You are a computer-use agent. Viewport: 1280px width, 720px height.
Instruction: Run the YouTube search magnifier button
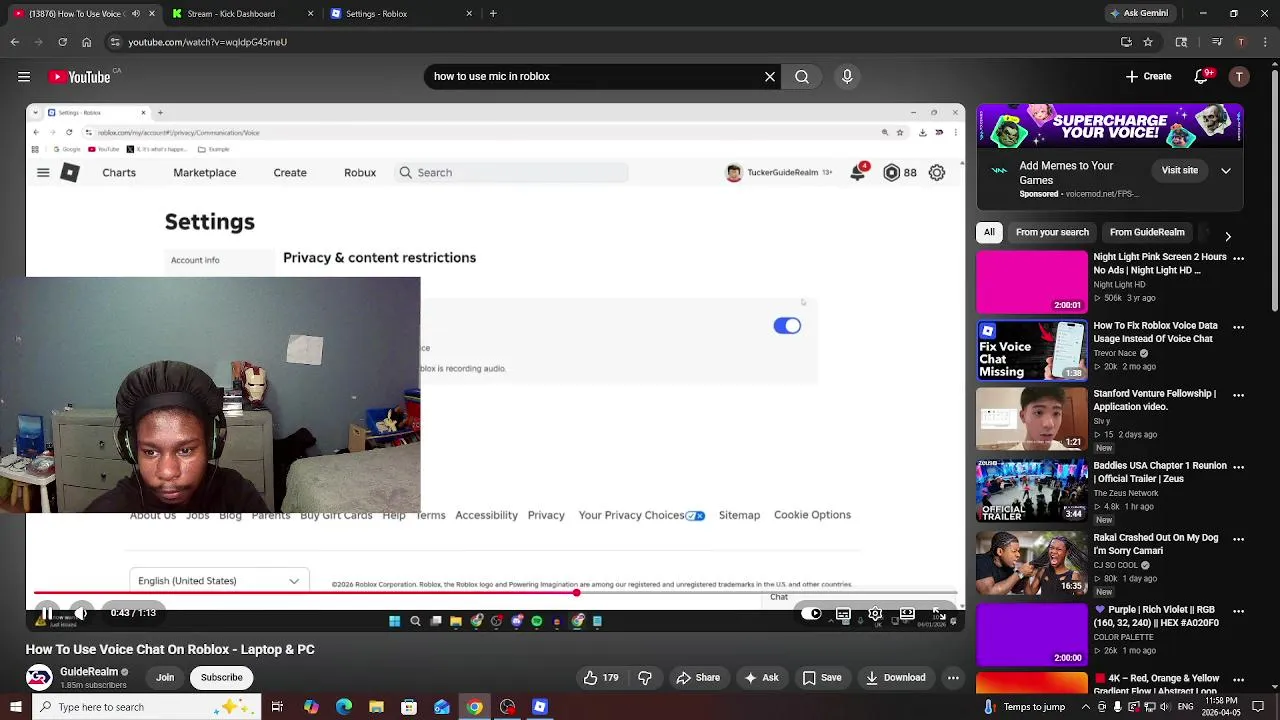click(802, 76)
